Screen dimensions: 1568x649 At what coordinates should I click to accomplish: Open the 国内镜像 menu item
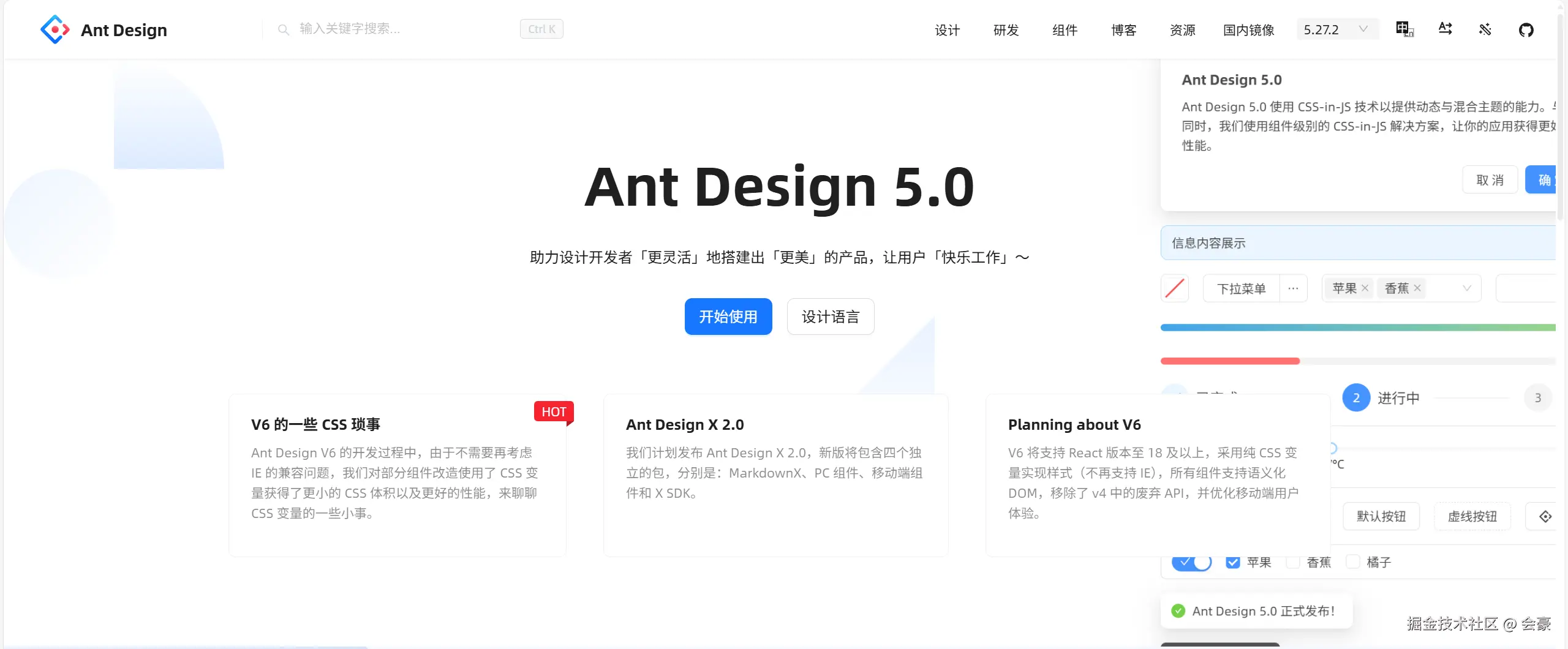click(1248, 30)
